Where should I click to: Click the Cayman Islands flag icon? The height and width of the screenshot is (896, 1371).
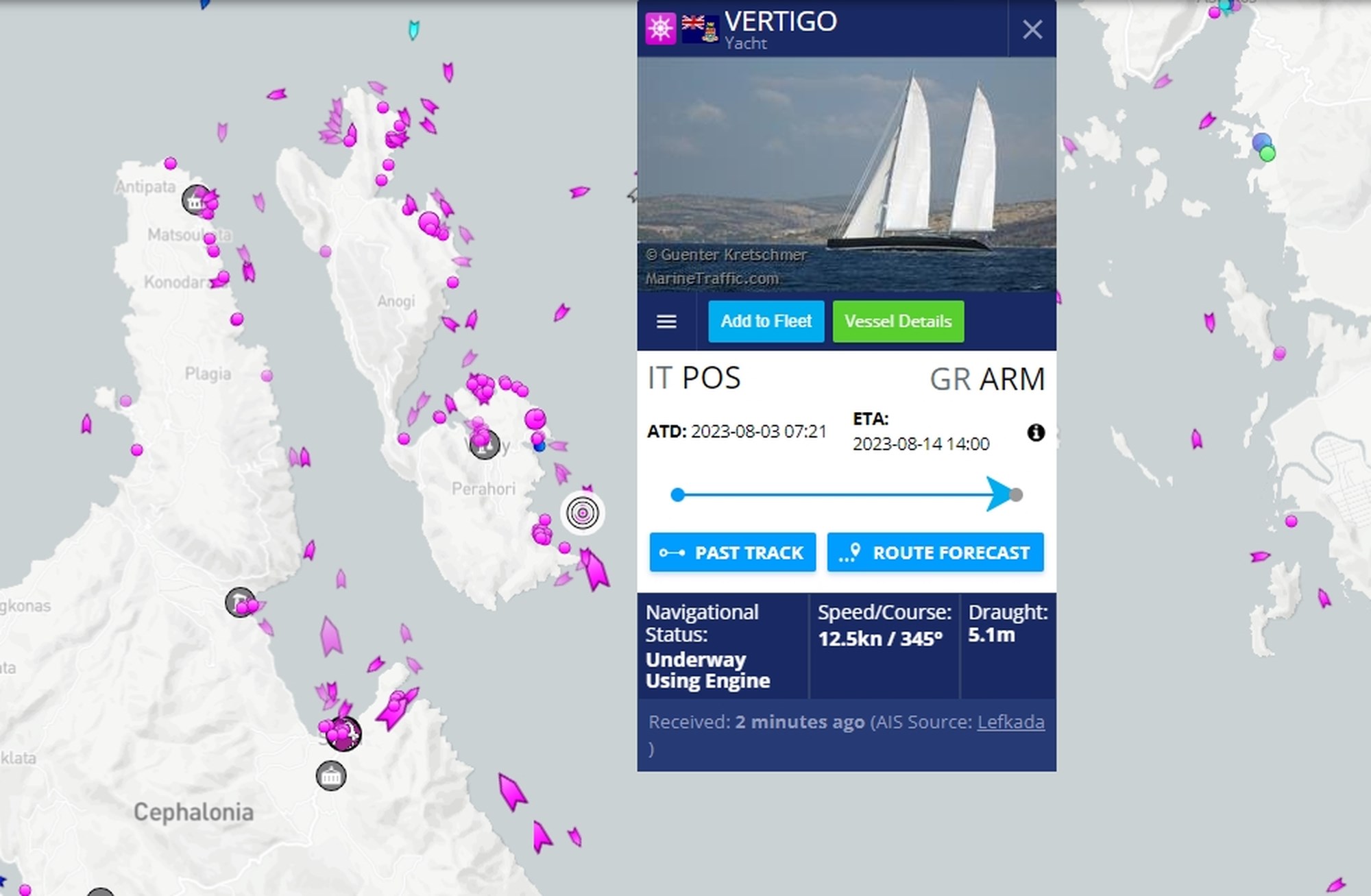pyautogui.click(x=700, y=29)
